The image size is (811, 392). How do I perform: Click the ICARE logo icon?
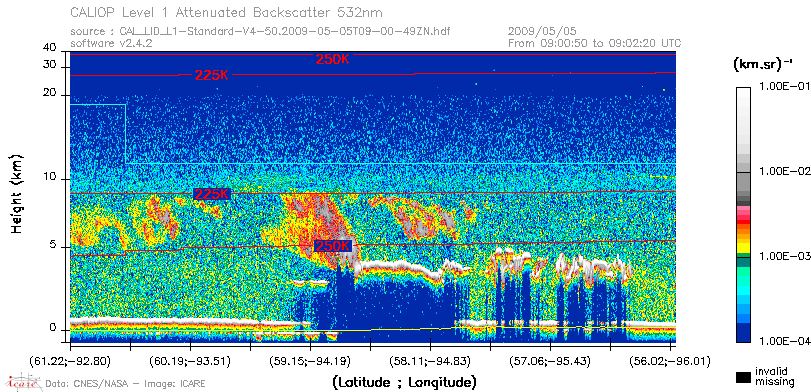pyautogui.click(x=23, y=382)
